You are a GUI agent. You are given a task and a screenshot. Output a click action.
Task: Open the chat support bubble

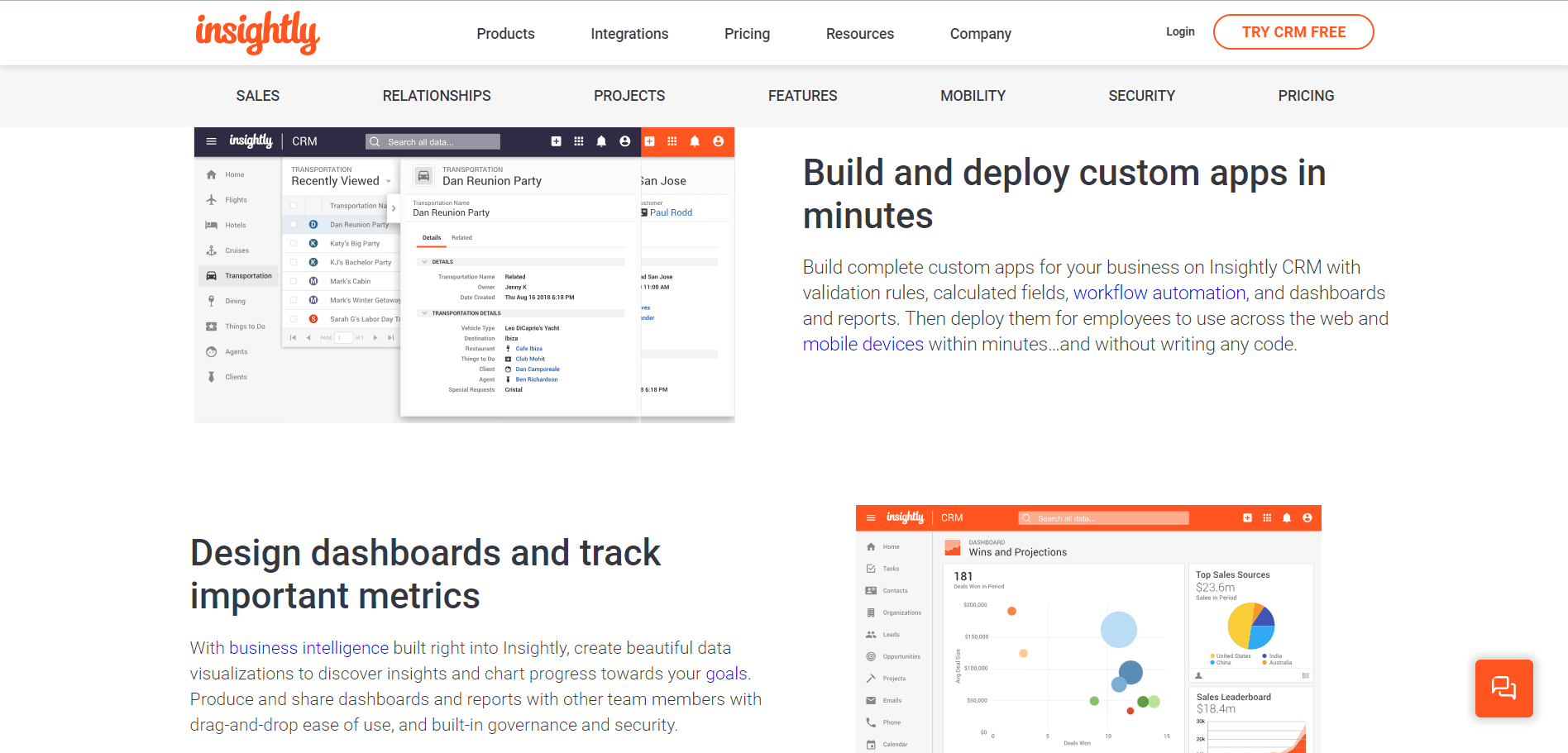[x=1503, y=689]
